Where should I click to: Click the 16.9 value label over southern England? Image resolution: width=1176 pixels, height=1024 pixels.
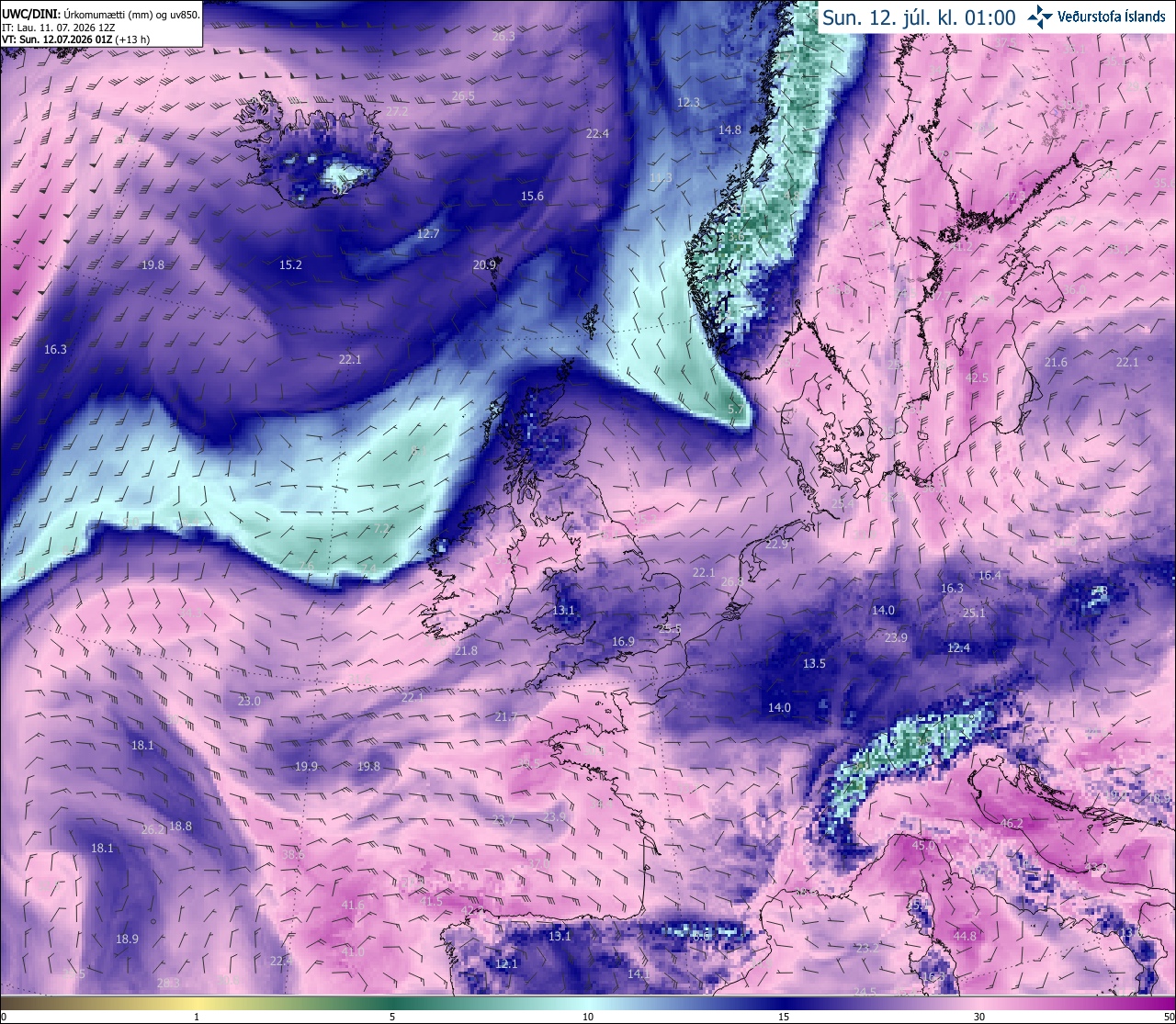click(x=623, y=642)
